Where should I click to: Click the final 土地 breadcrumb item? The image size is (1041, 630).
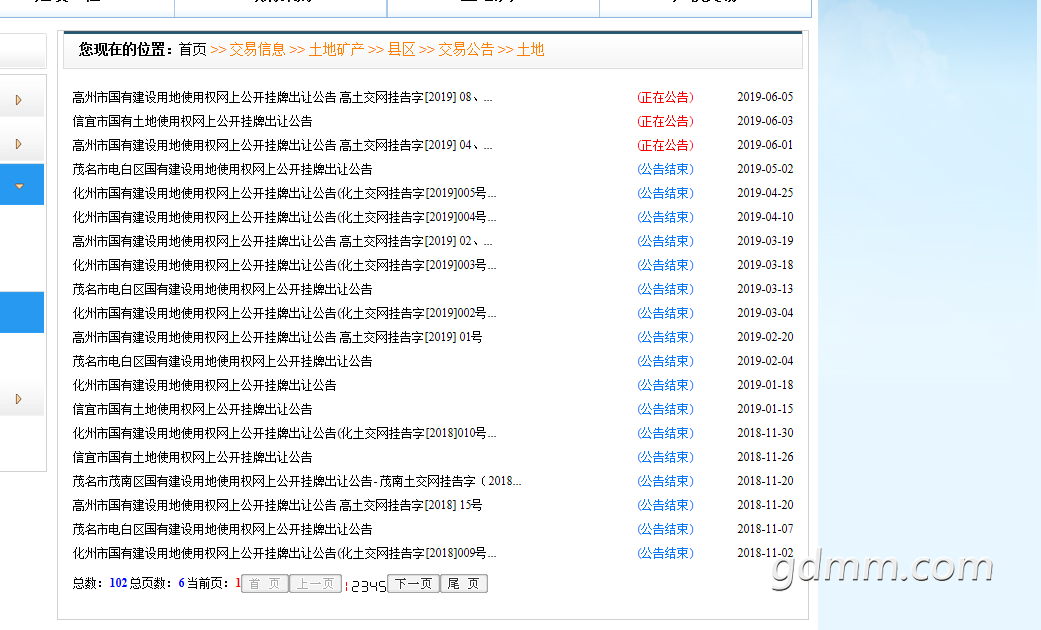[530, 50]
